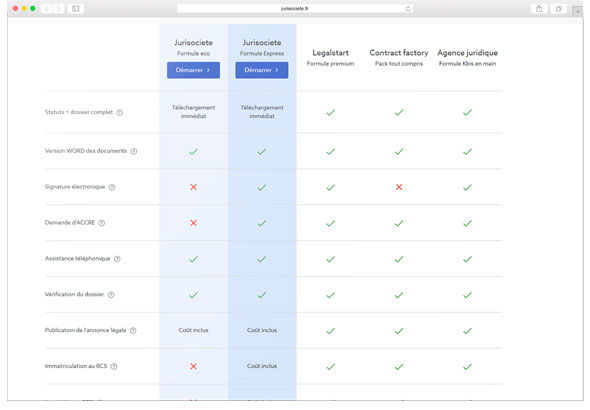The image size is (590, 410).
Task: Reload the page using the refresh icon
Action: [408, 8]
